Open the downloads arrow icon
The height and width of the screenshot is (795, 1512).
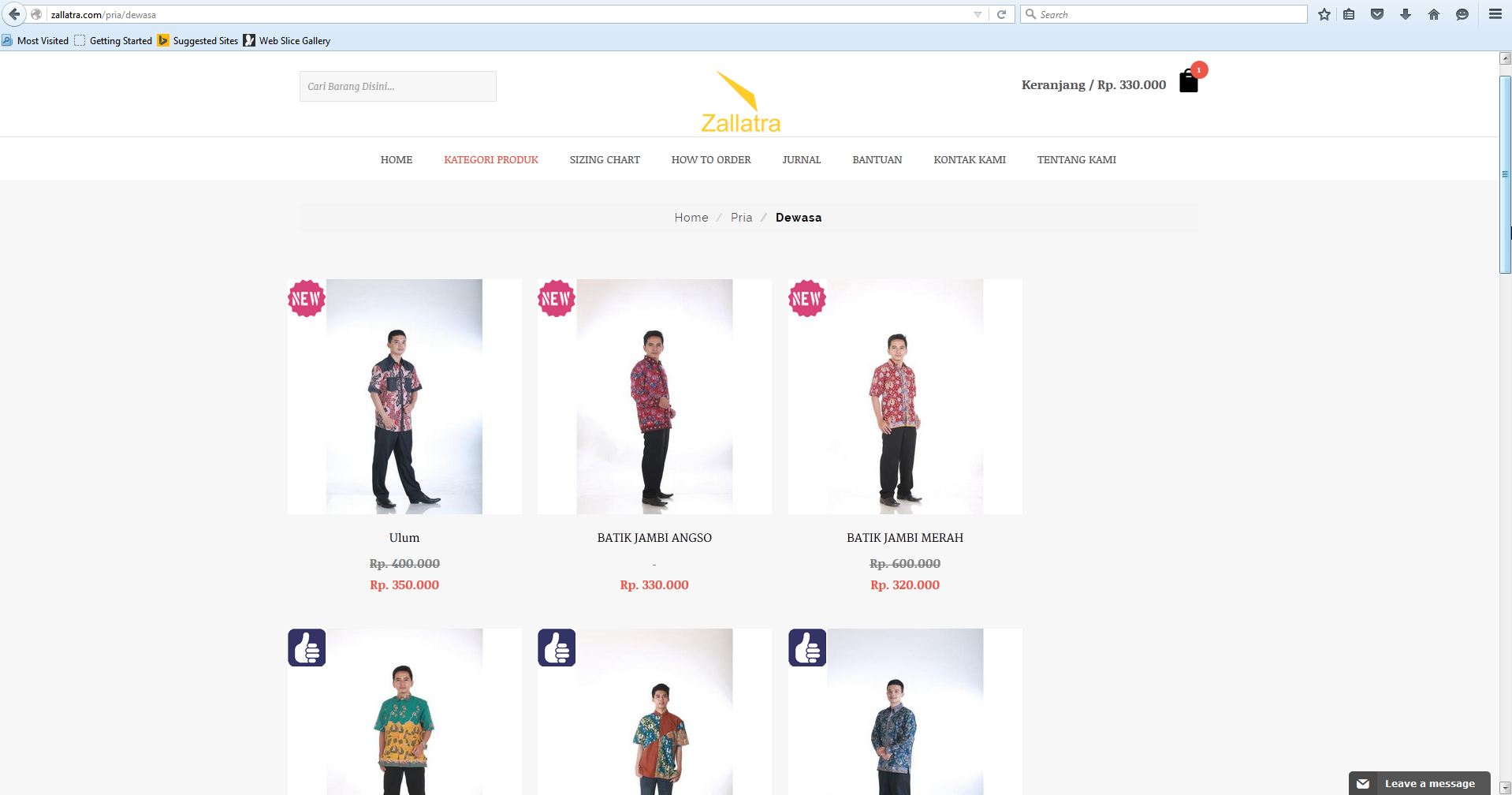tap(1406, 14)
